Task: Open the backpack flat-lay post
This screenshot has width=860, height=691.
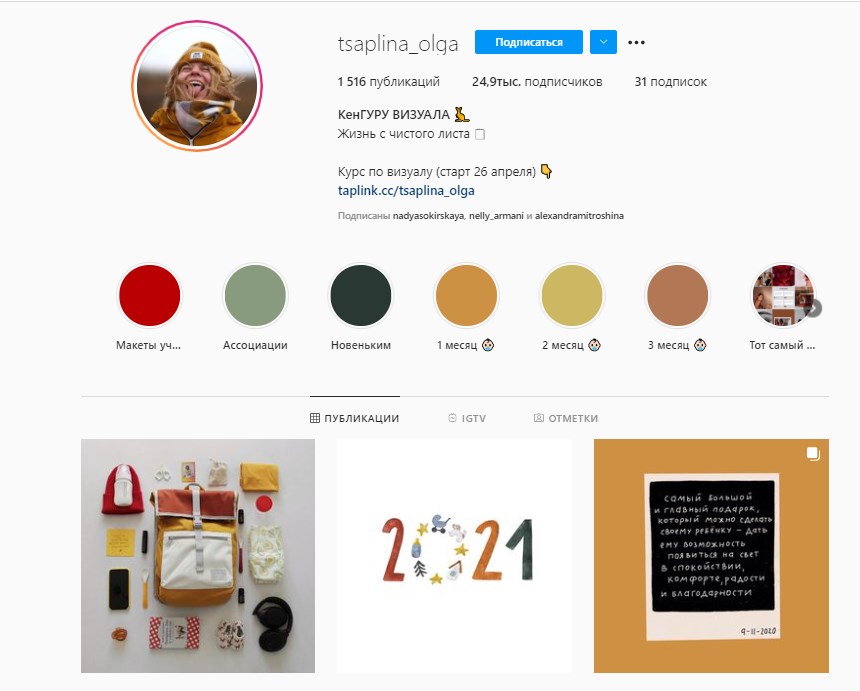Action: click(198, 556)
